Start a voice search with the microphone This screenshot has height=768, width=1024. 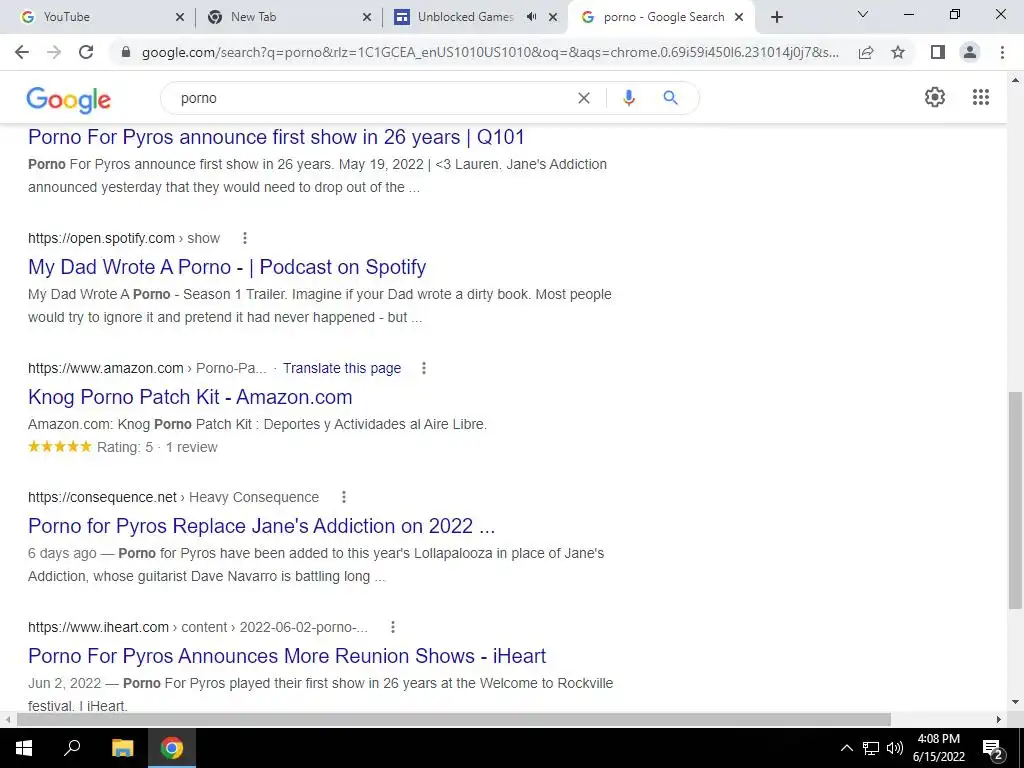(x=629, y=98)
